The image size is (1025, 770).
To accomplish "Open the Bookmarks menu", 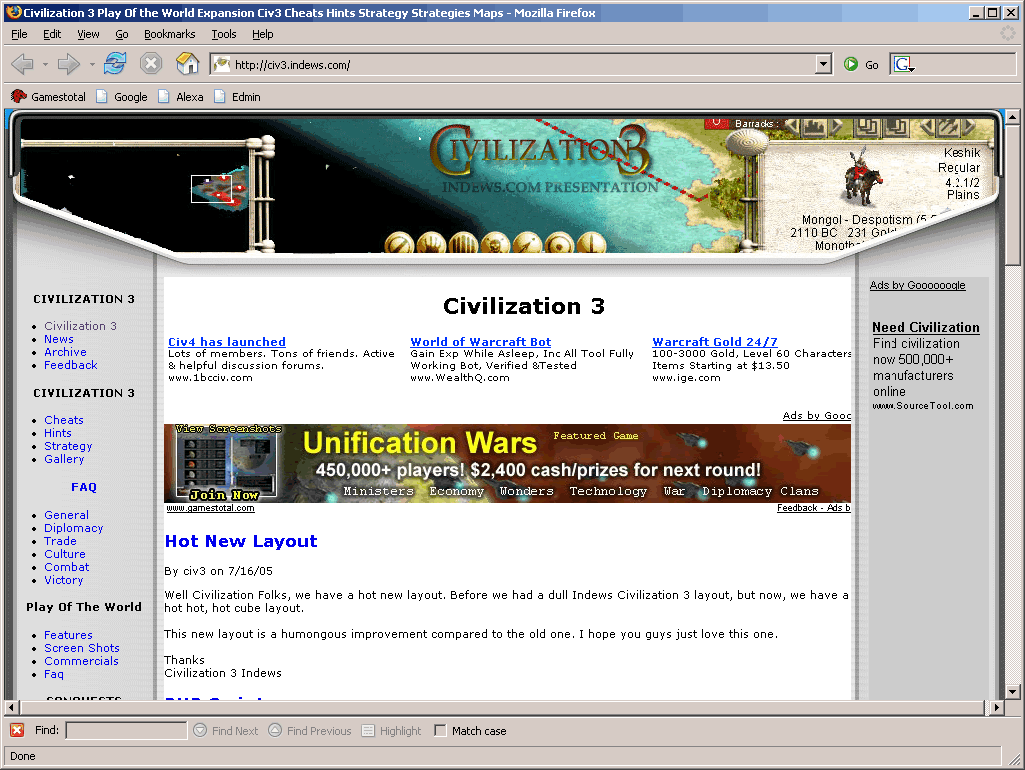I will (169, 34).
